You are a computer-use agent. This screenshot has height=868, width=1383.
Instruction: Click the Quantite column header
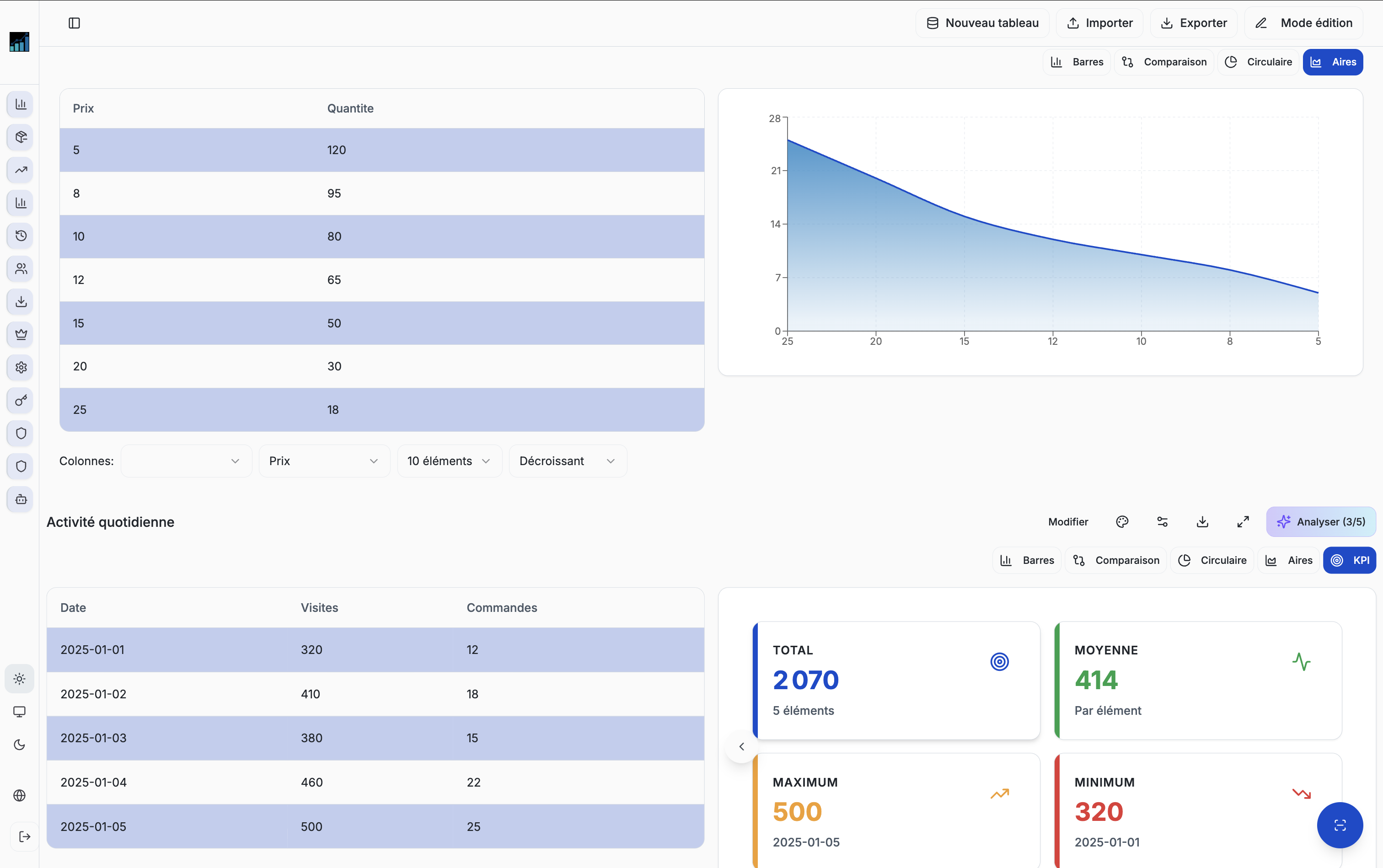tap(350, 108)
